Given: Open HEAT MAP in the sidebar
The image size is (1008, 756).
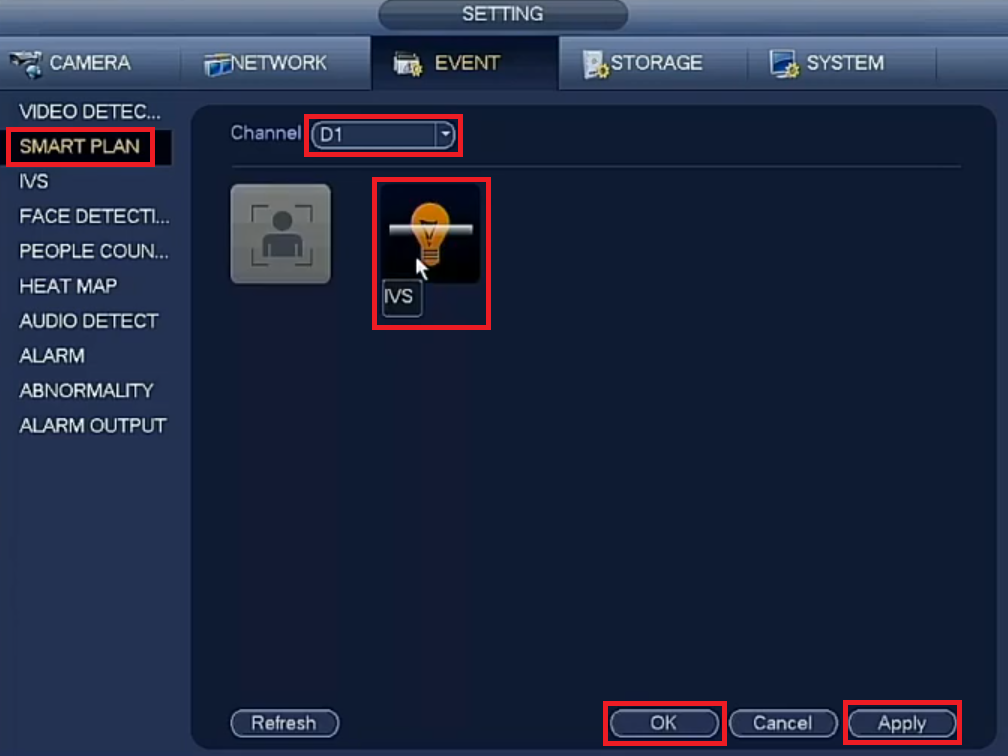Looking at the screenshot, I should pos(68,286).
